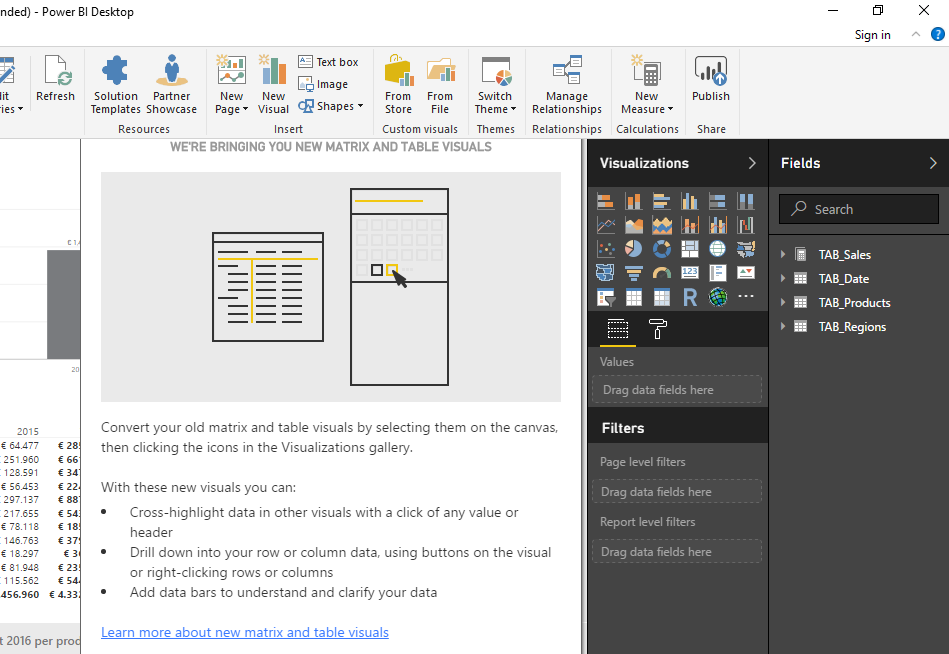Expand the TAB_Sales table arrow
The width and height of the screenshot is (949, 654).
point(783,255)
